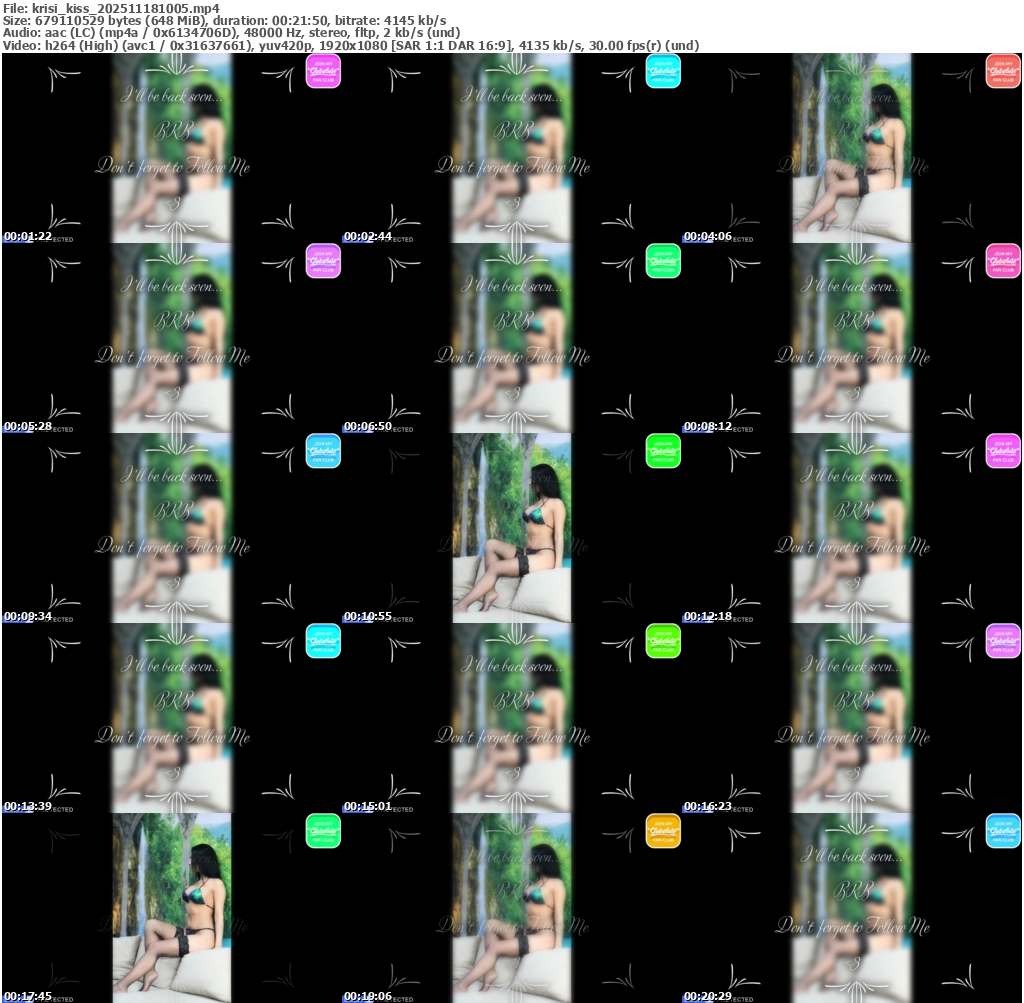The width and height of the screenshot is (1024, 1003).
Task: Open the unblurred thumbnail frame stamped 00:17:45
Action: click(x=172, y=908)
